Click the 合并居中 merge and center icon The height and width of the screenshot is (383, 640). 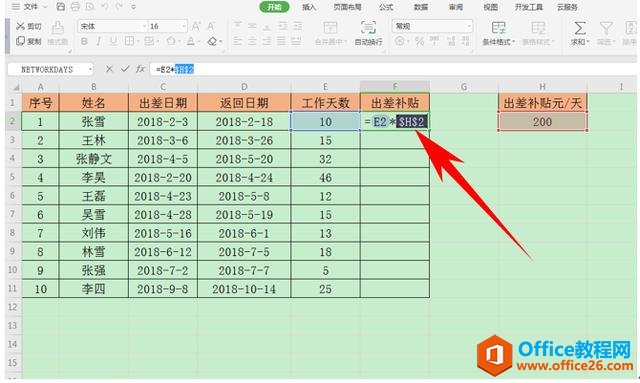point(330,28)
